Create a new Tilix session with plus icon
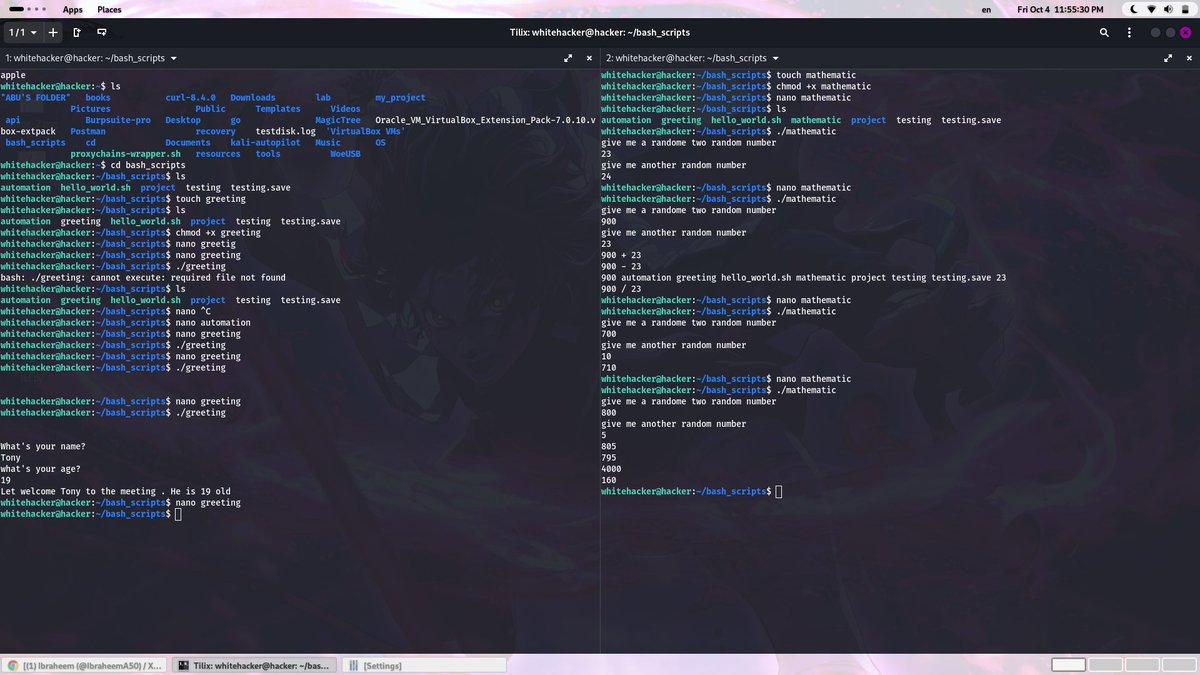The image size is (1200, 675). pos(52,32)
